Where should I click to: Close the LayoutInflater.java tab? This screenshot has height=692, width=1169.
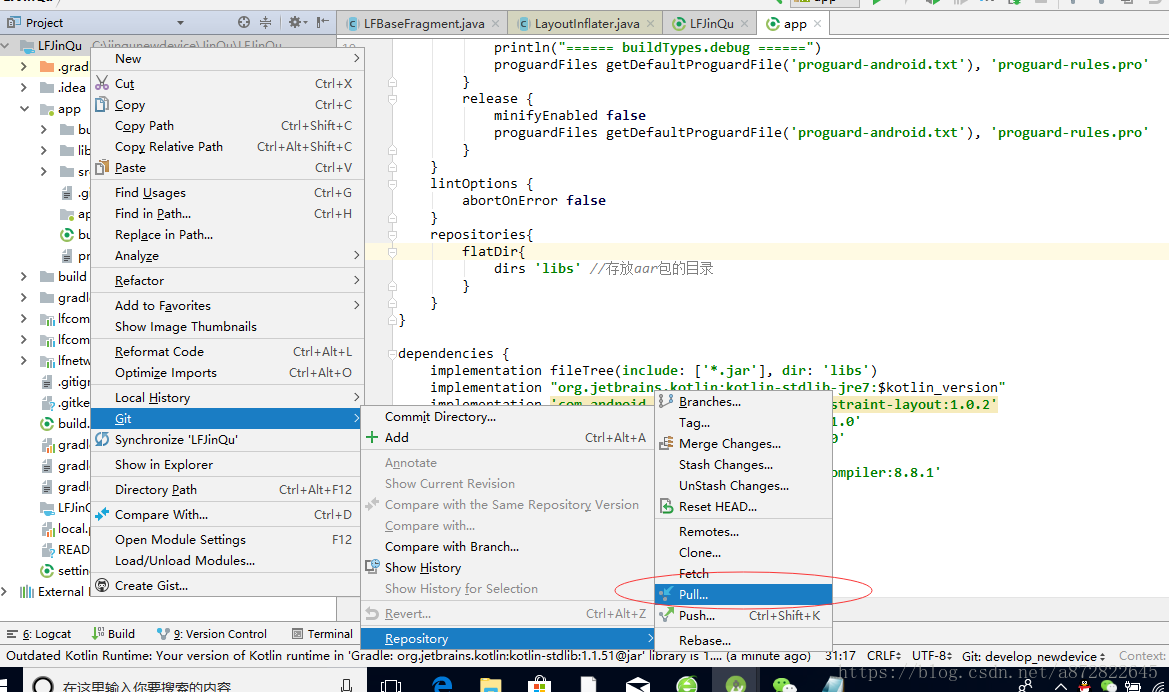click(x=651, y=23)
